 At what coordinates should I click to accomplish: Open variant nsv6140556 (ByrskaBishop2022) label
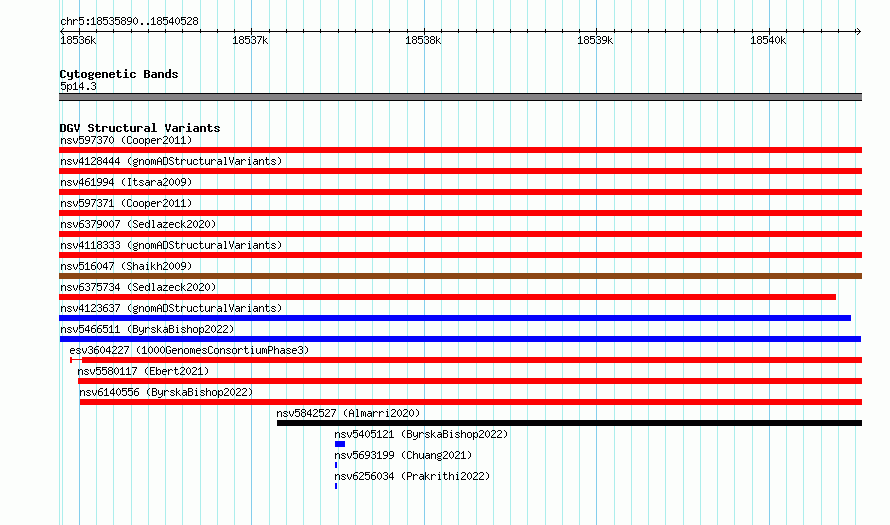[166, 392]
